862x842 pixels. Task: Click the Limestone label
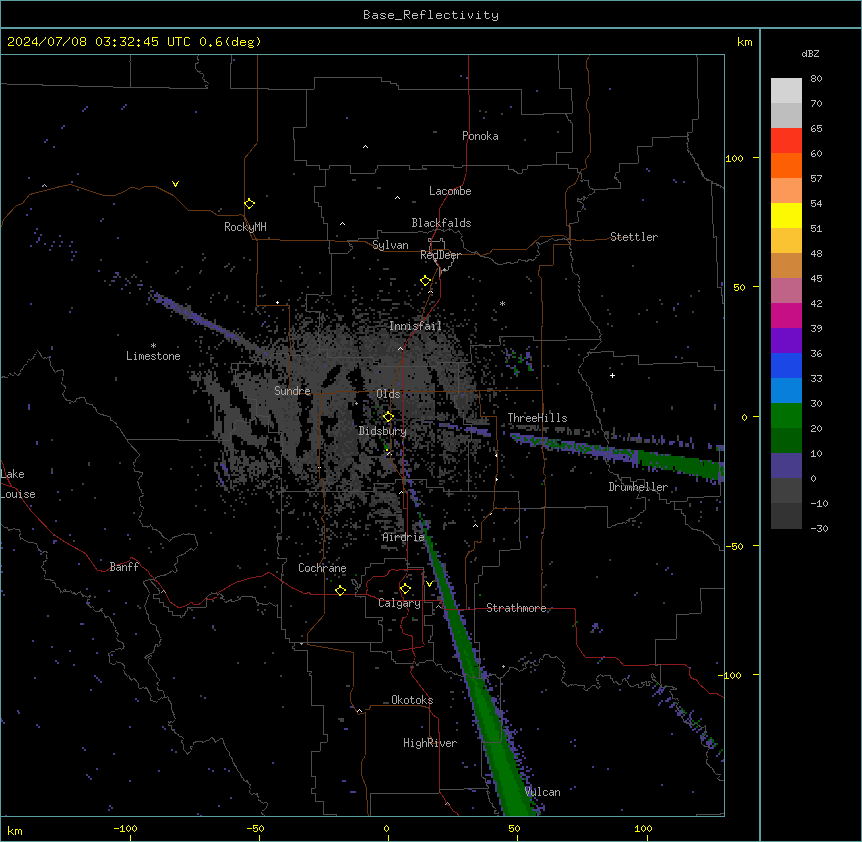[153, 356]
